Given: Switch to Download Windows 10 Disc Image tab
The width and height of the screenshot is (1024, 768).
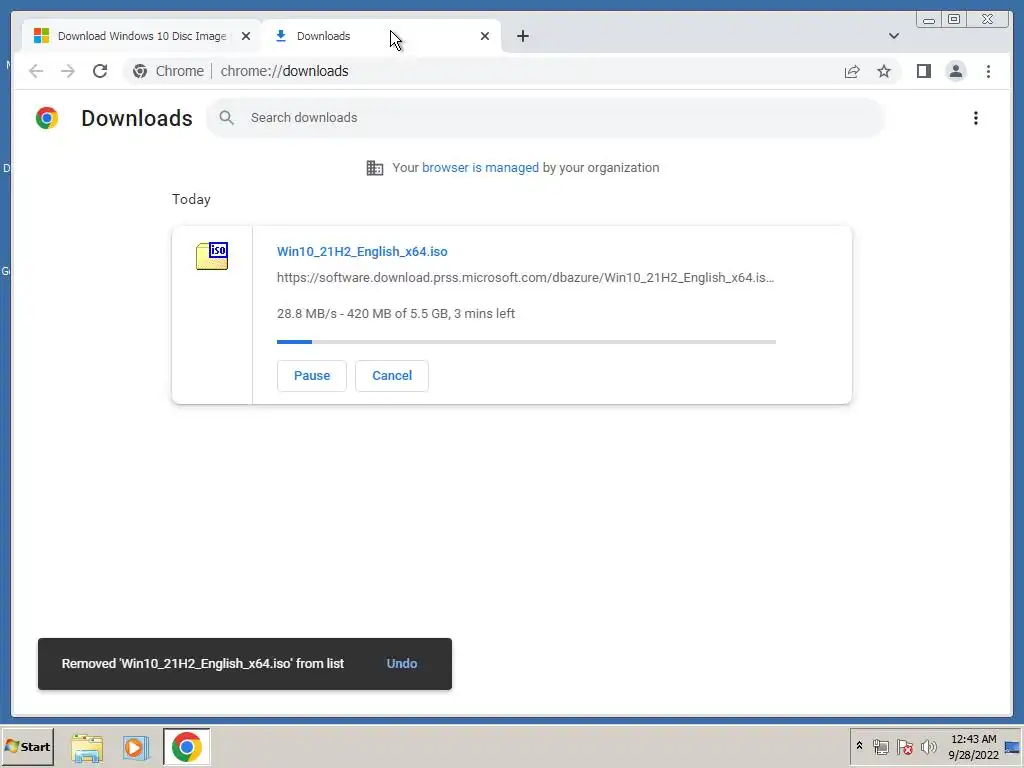Looking at the screenshot, I should pyautogui.click(x=142, y=36).
